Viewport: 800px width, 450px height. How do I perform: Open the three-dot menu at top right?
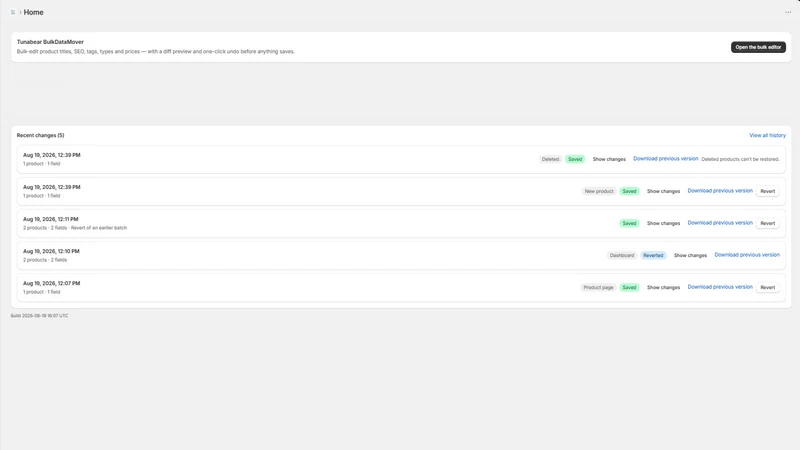pos(788,12)
